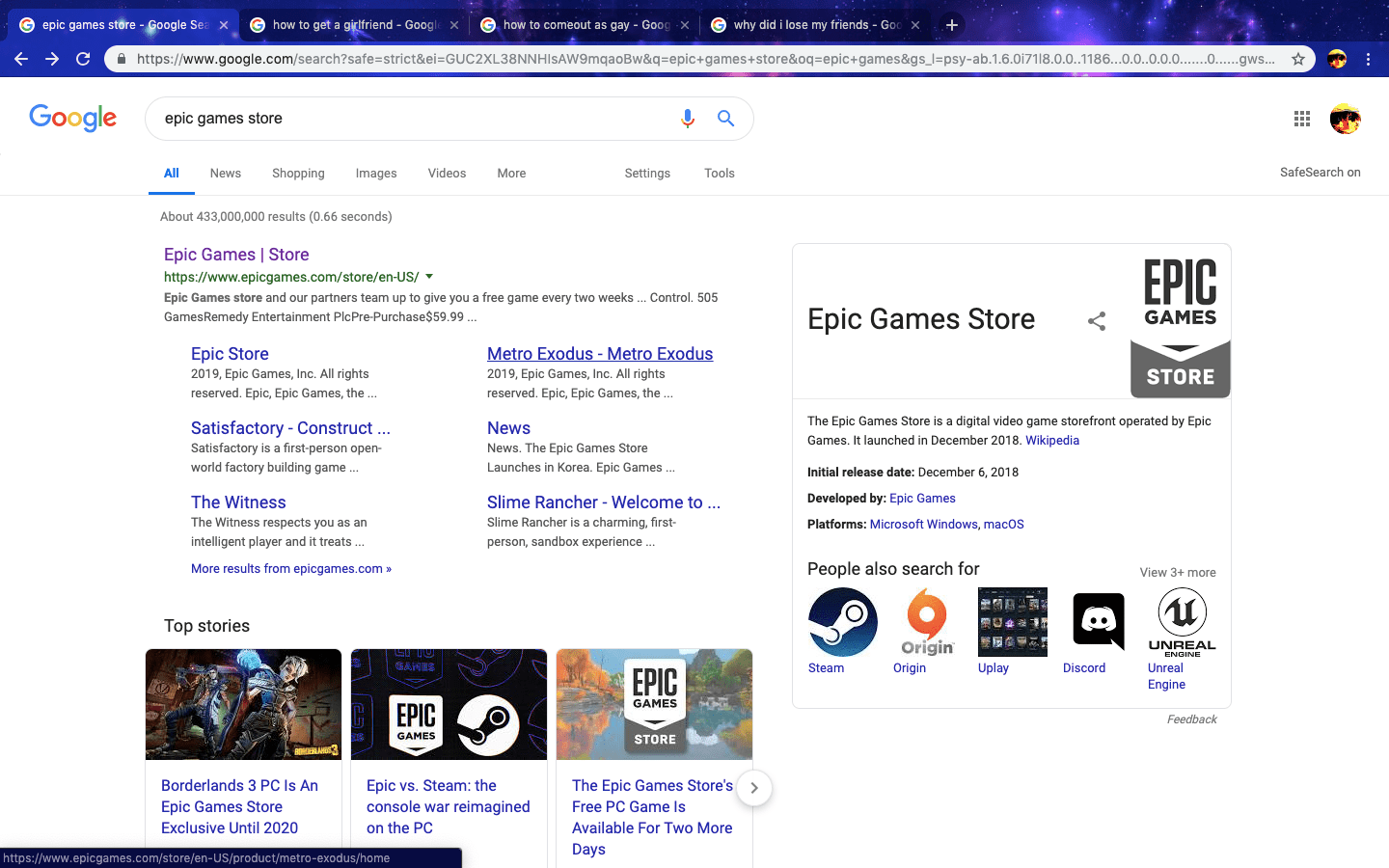
Task: Expand the dropdown arrow beside the epicgames.com URL
Action: point(429,277)
